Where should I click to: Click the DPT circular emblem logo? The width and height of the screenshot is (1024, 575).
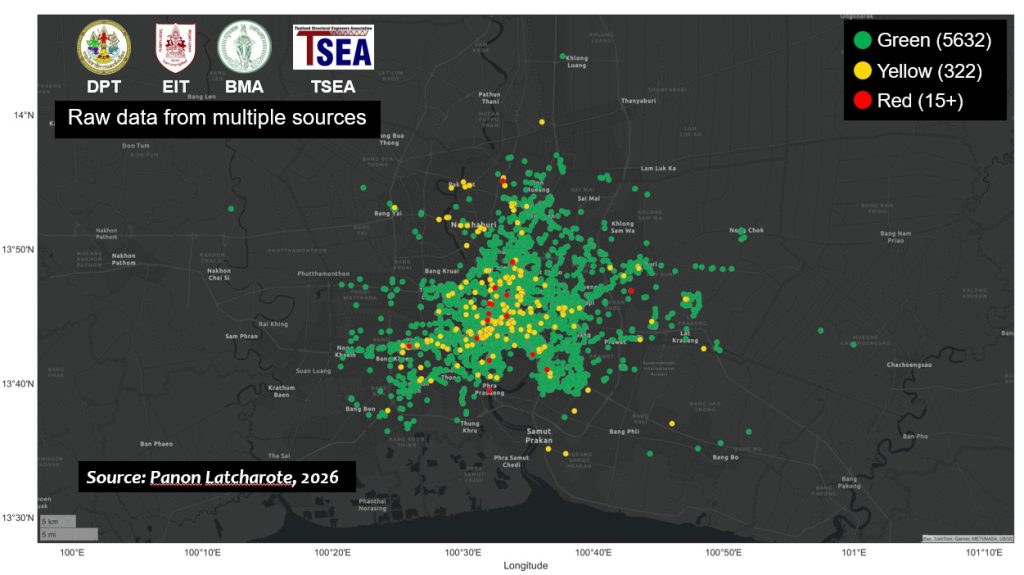103,46
